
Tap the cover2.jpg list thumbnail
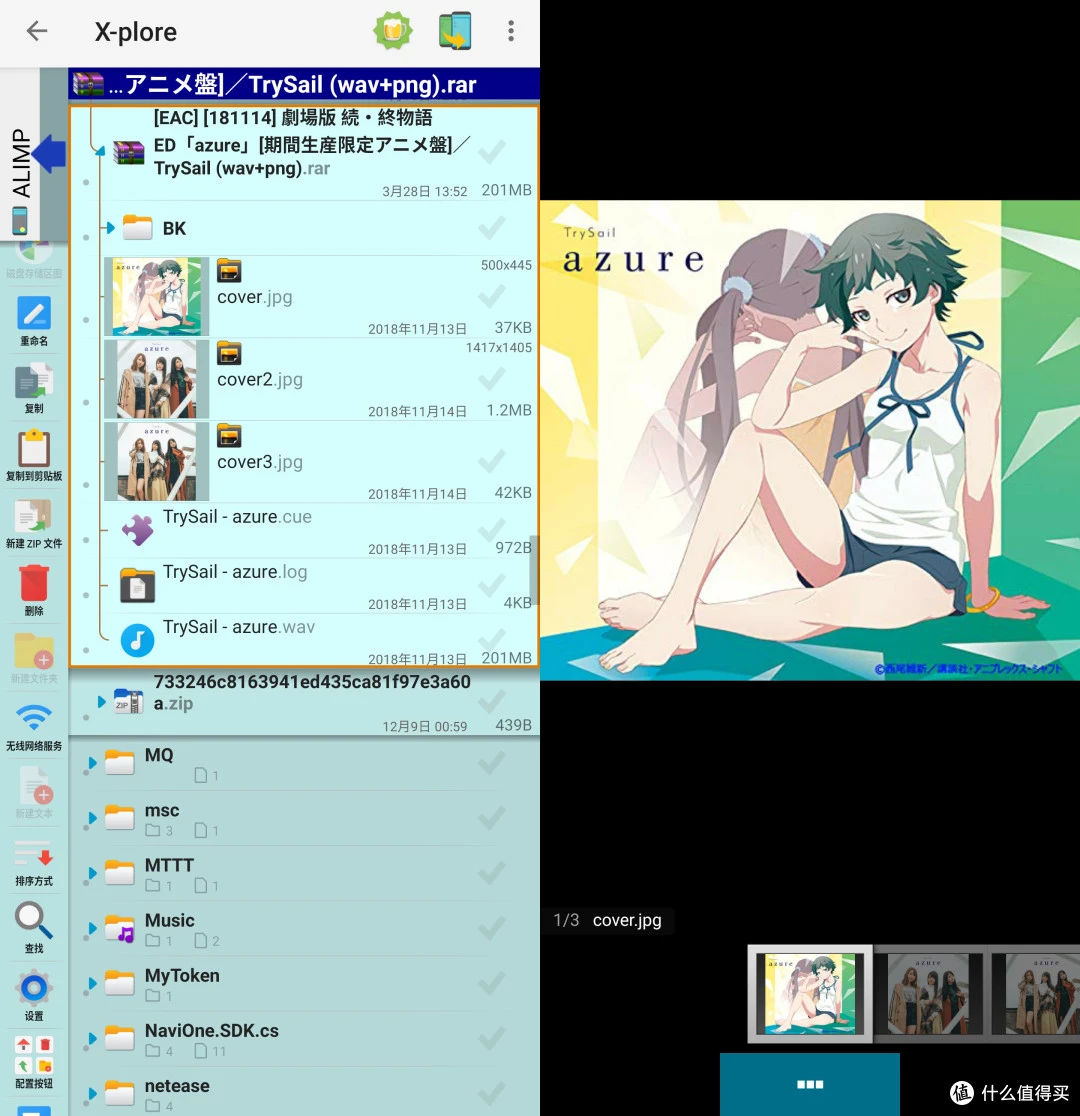[157, 379]
